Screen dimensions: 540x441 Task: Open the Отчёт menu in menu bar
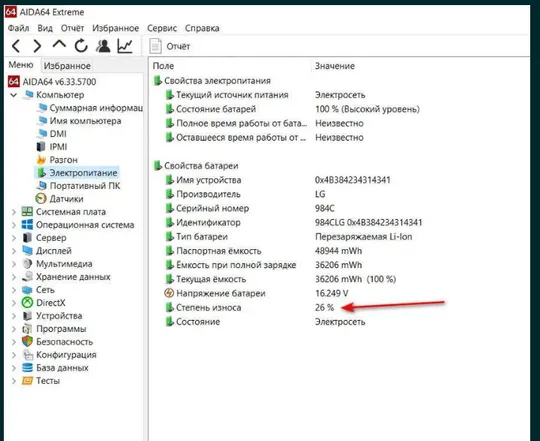(x=72, y=28)
